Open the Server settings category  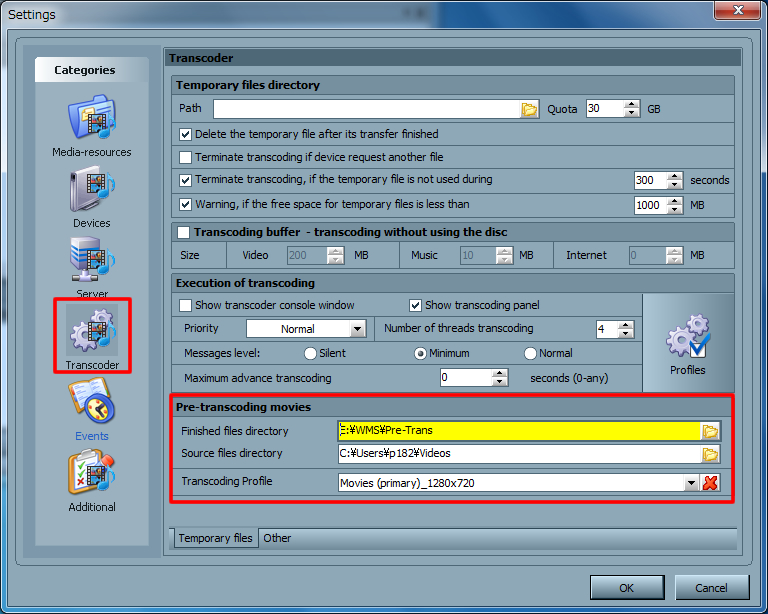click(x=92, y=266)
